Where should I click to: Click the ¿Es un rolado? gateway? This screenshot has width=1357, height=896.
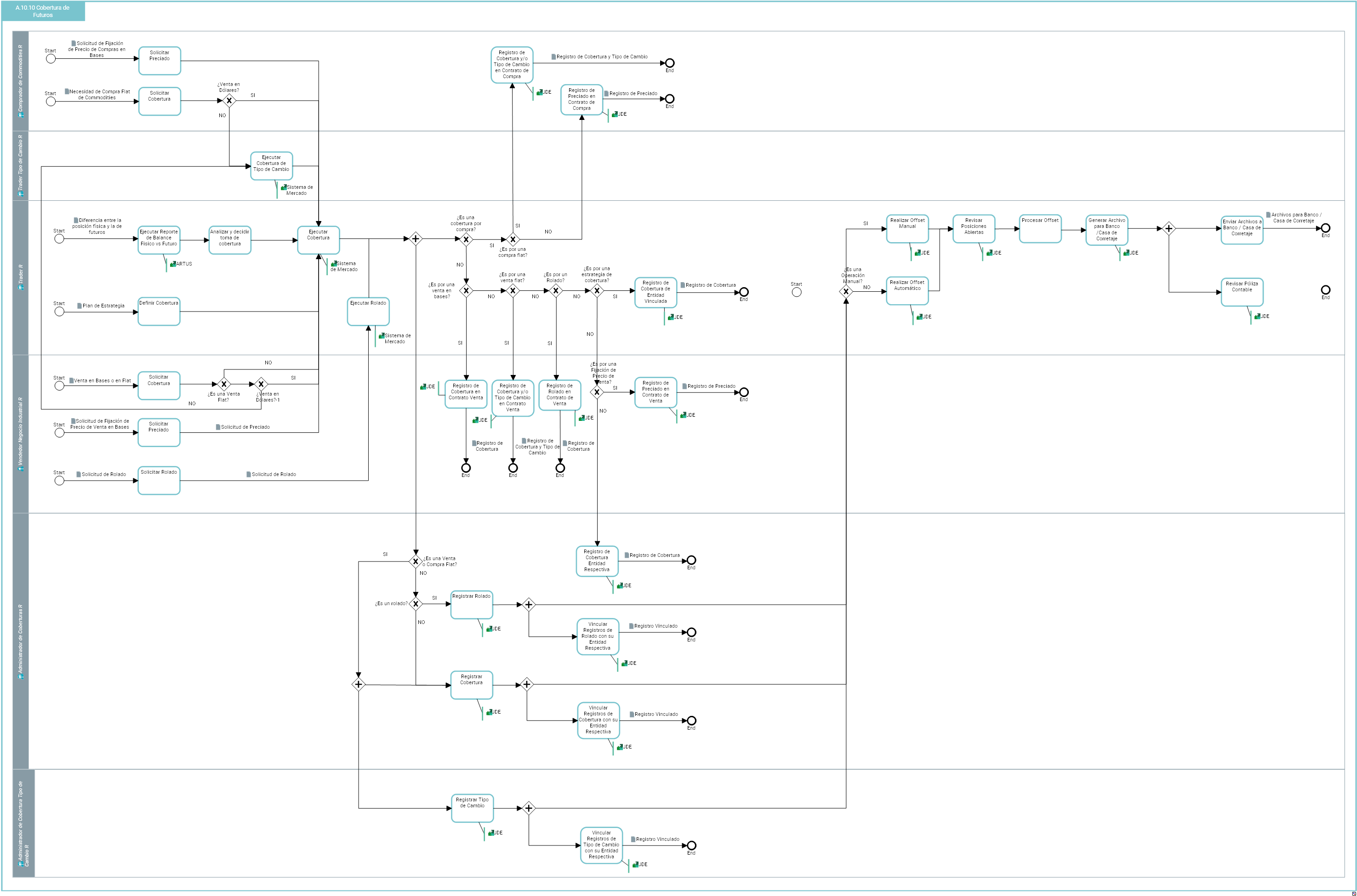click(x=416, y=604)
